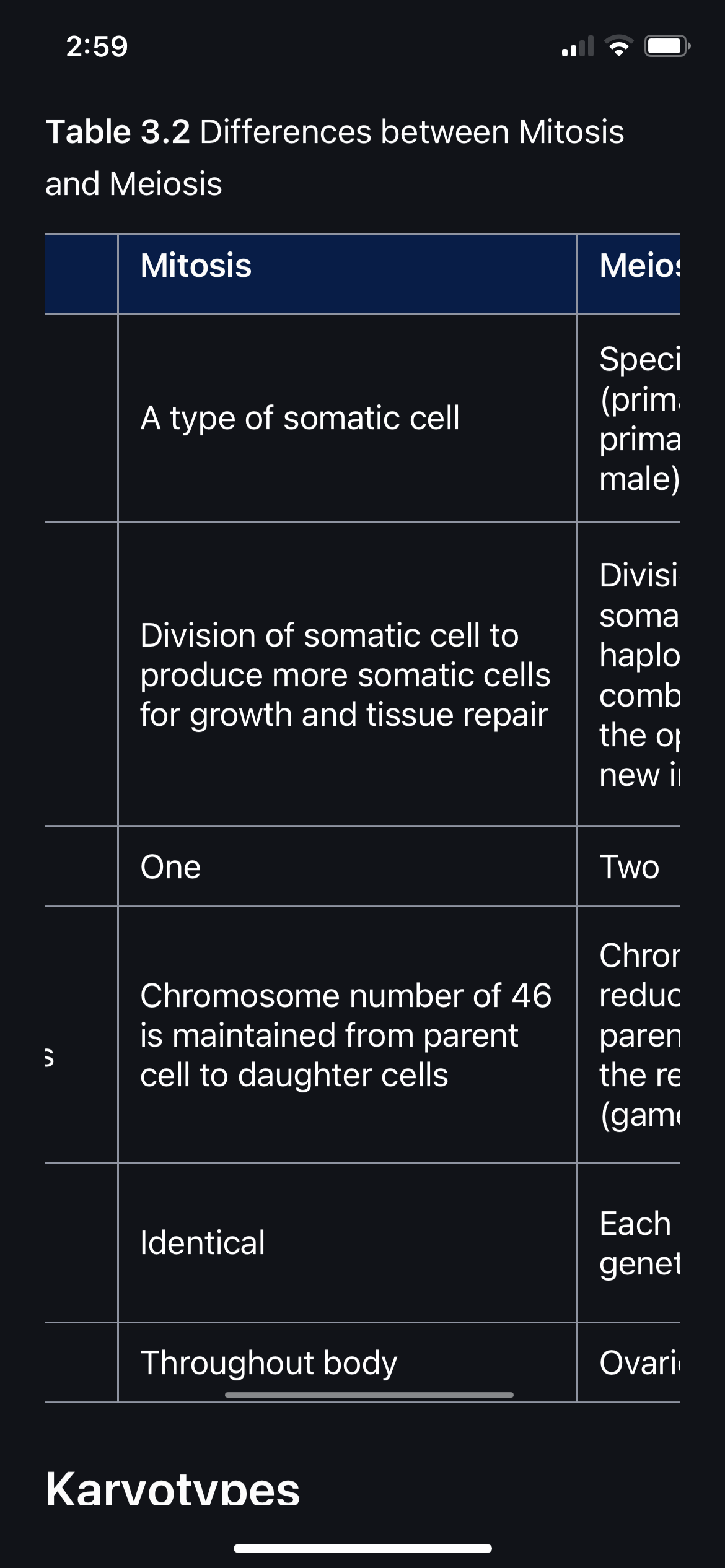
Task: Tap the Karyotypes section heading
Action: click(173, 1489)
